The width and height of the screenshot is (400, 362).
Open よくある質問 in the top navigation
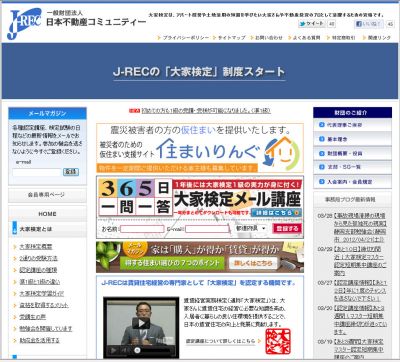coord(304,38)
